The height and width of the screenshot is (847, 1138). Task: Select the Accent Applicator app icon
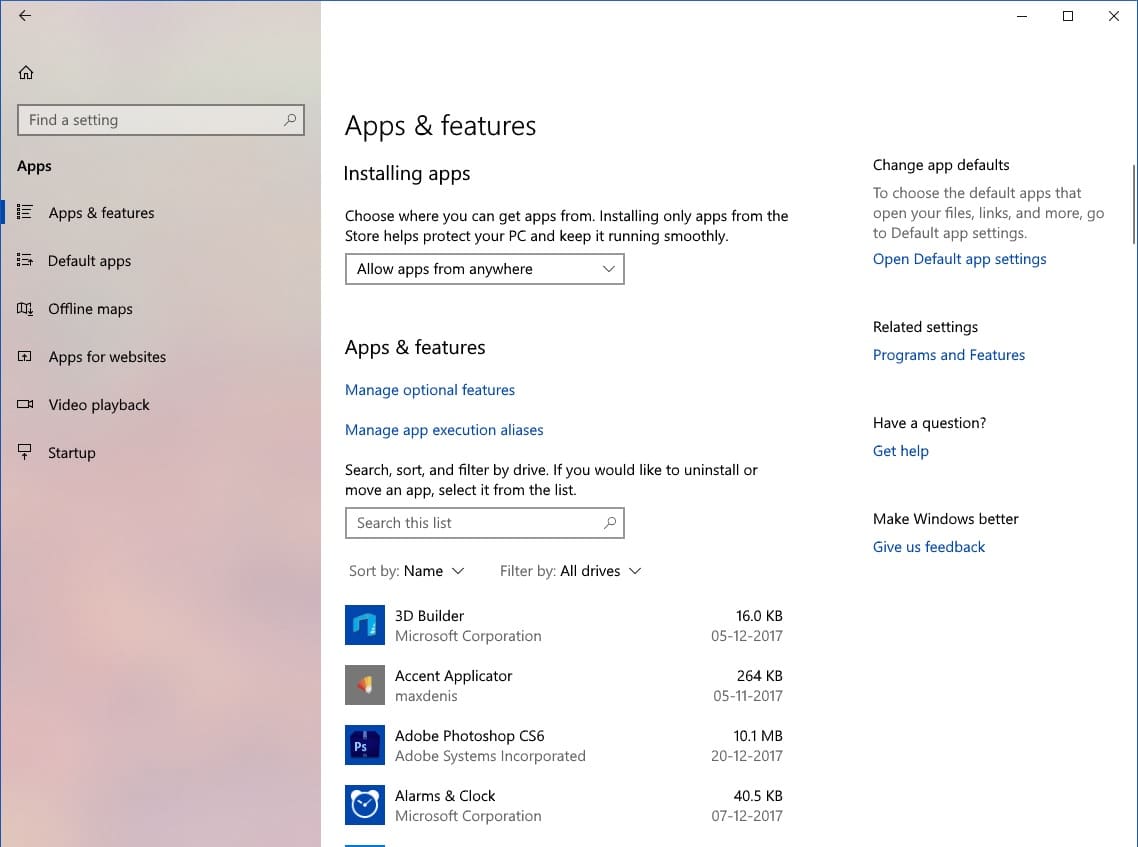pos(364,686)
